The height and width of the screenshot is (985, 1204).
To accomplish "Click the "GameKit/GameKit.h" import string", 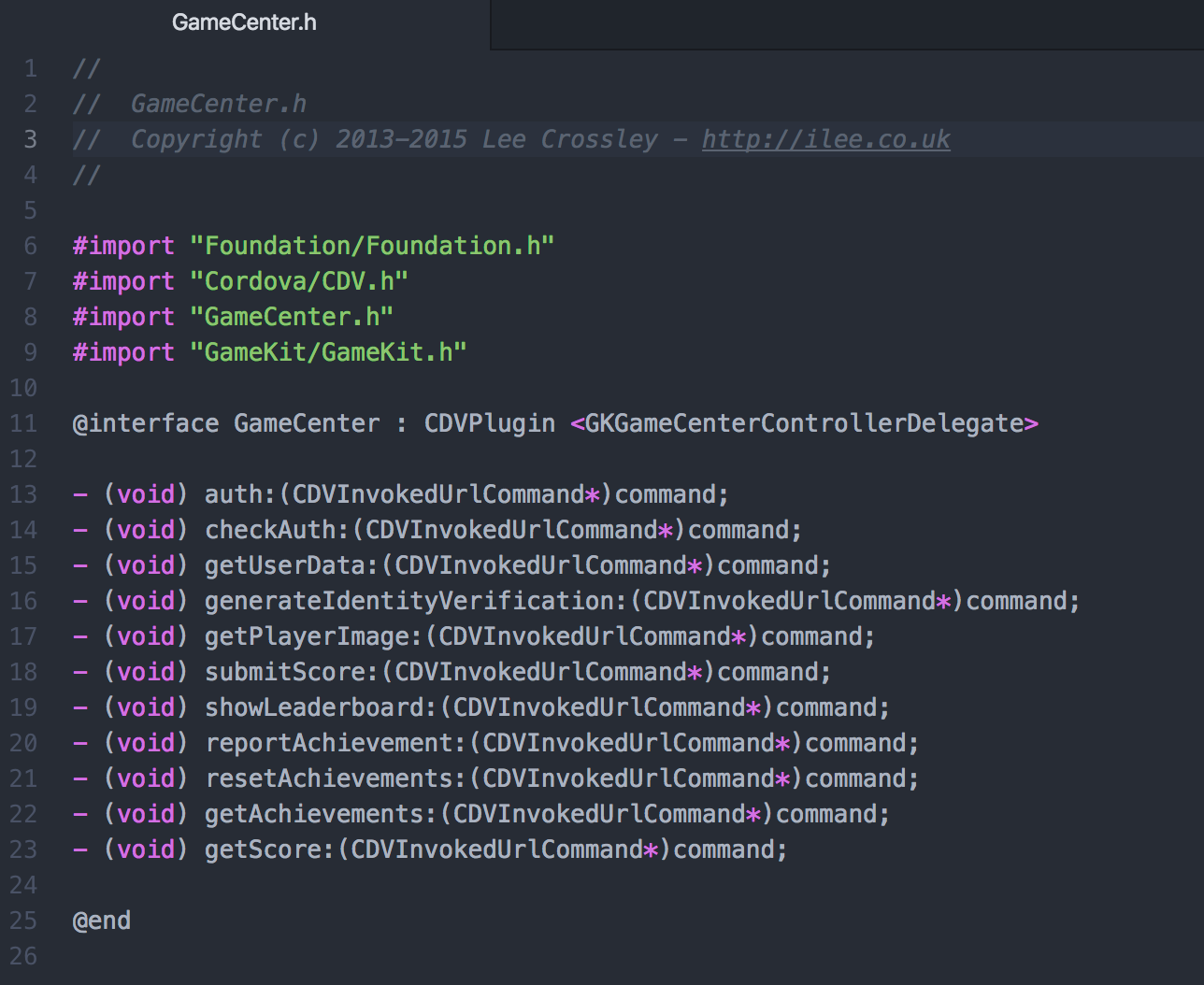I will [x=327, y=352].
